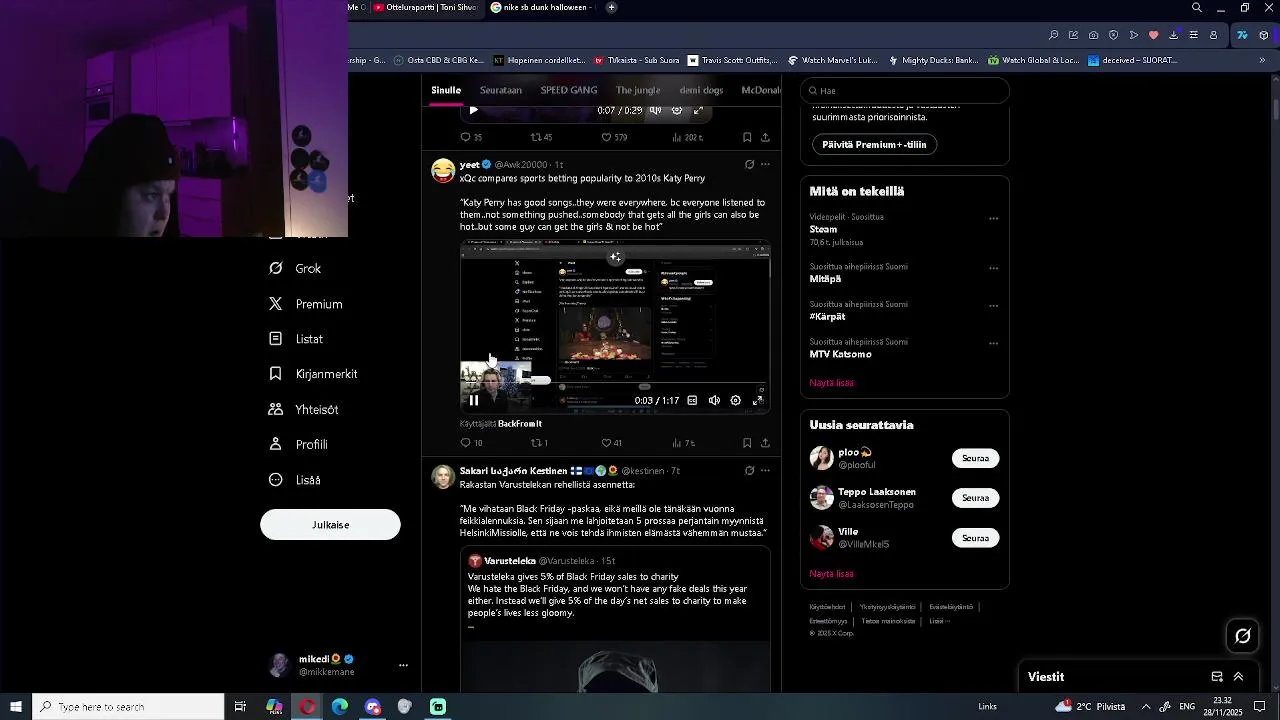
Task: Open the SPEED GANG tab
Action: [569, 90]
